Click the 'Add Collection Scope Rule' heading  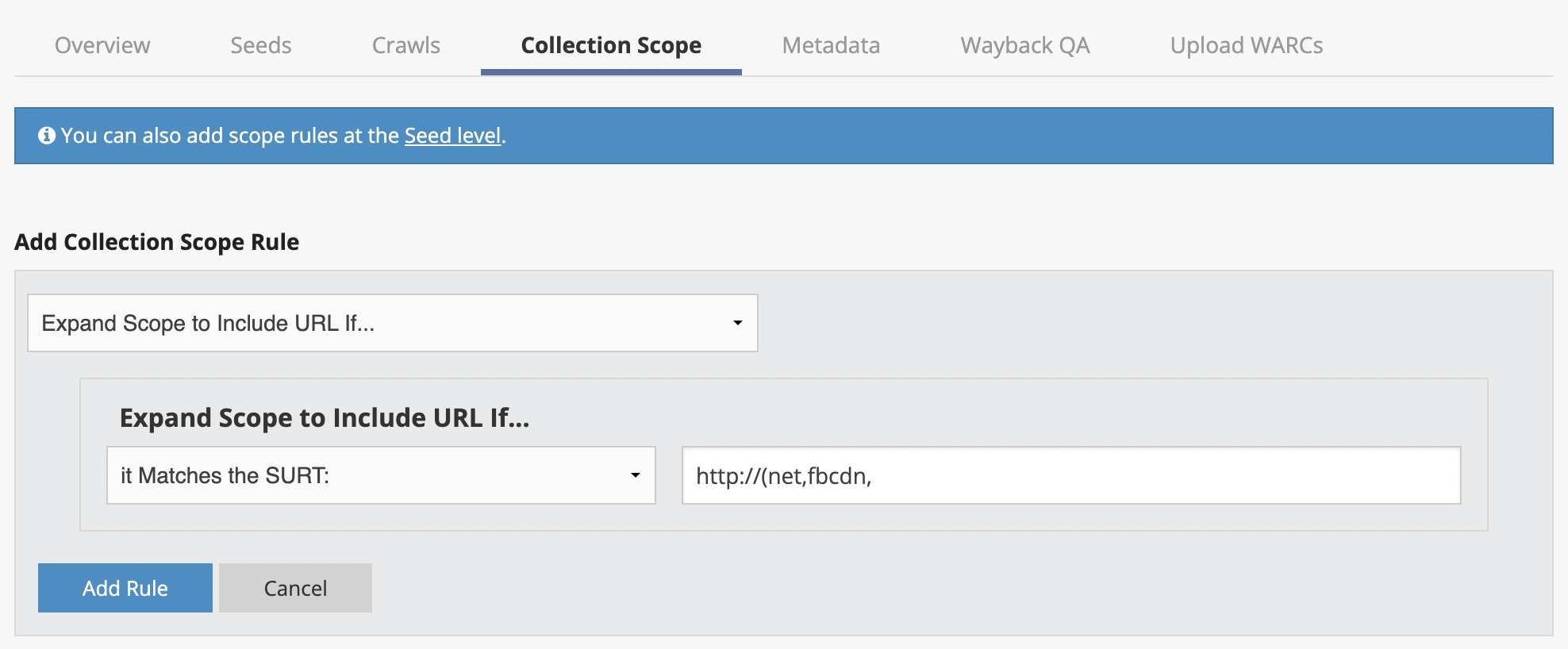click(157, 242)
